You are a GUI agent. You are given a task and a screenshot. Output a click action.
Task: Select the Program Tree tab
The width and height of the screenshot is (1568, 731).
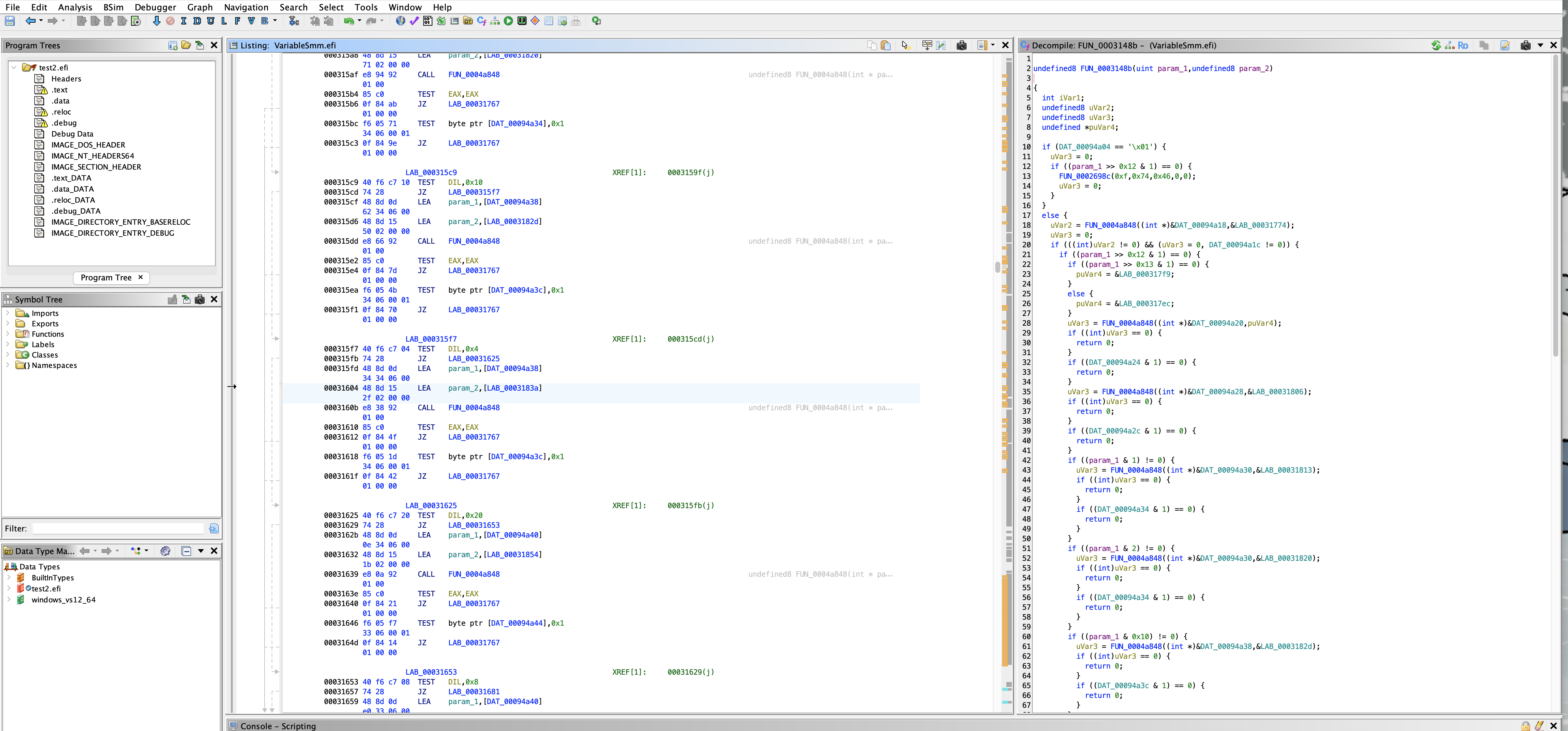(106, 278)
